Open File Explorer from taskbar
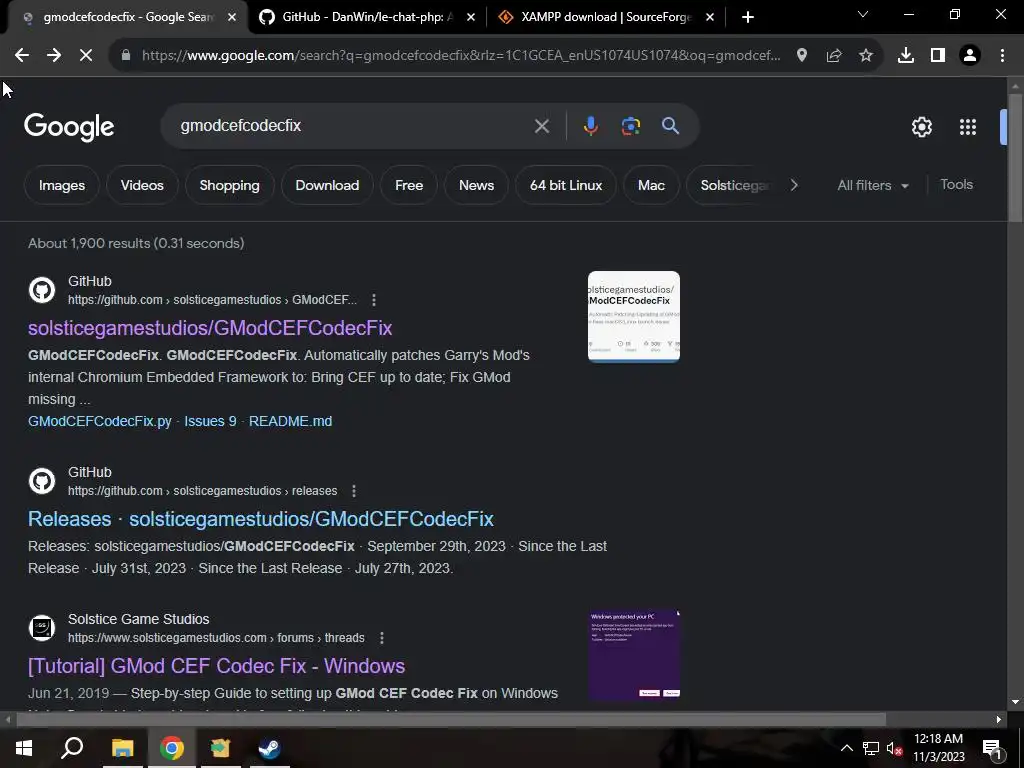The width and height of the screenshot is (1024, 768). tap(122, 748)
